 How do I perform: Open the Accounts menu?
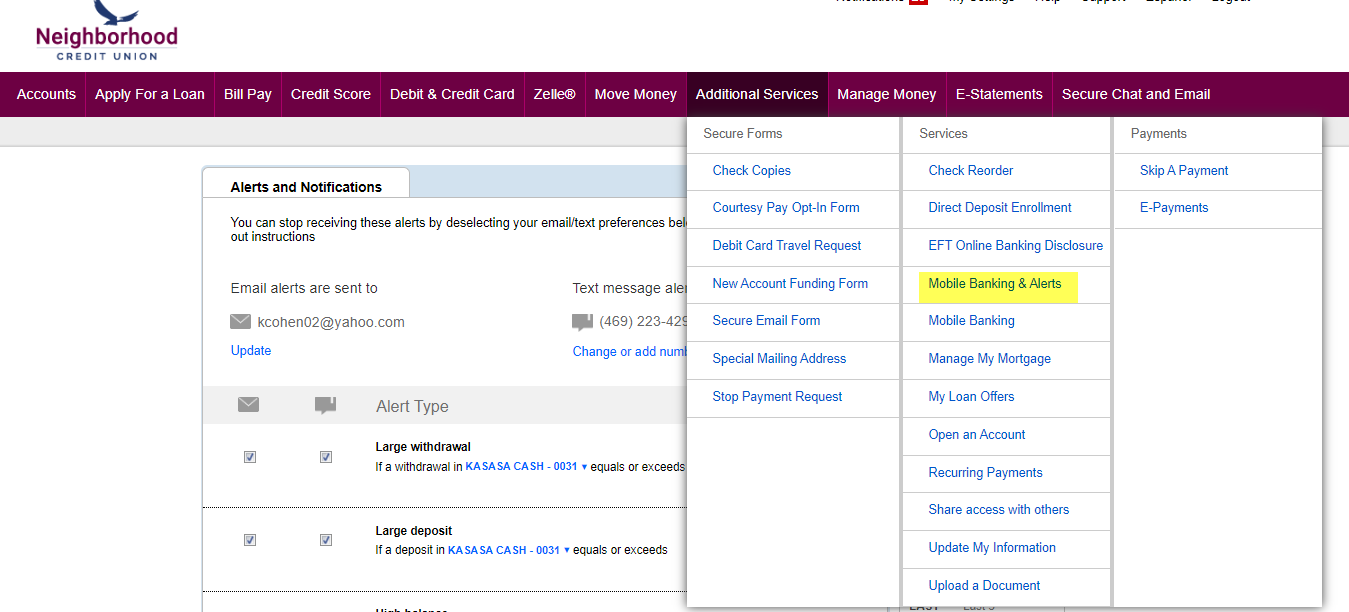point(46,94)
